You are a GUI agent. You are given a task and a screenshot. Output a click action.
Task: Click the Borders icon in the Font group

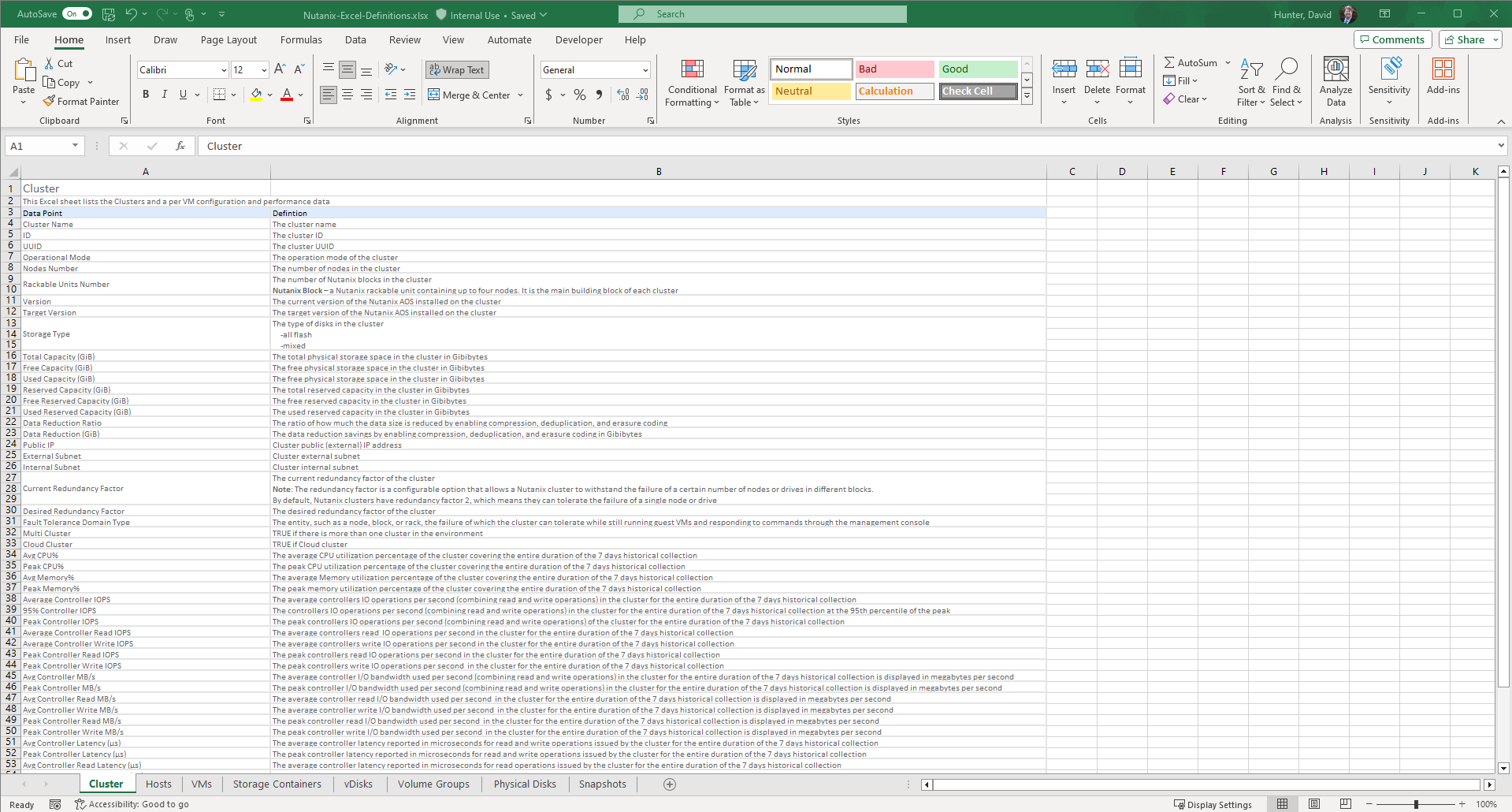[x=219, y=95]
